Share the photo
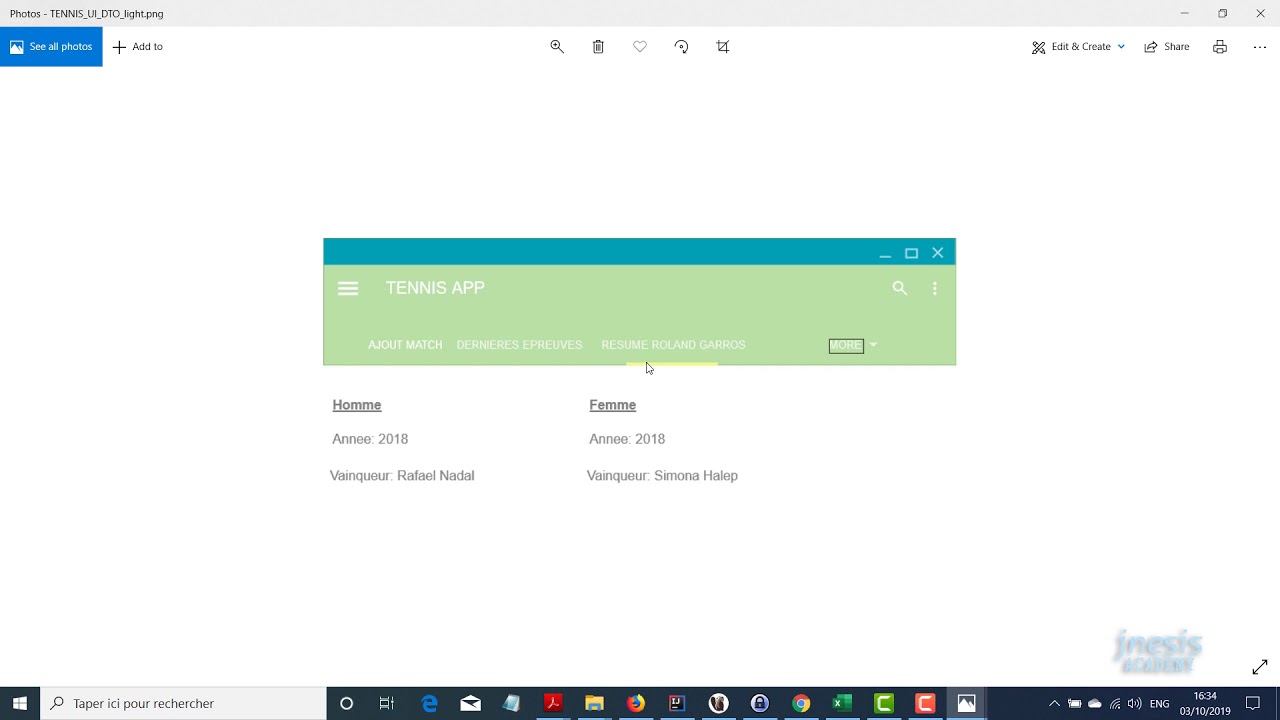This screenshot has width=1280, height=720. (1167, 47)
